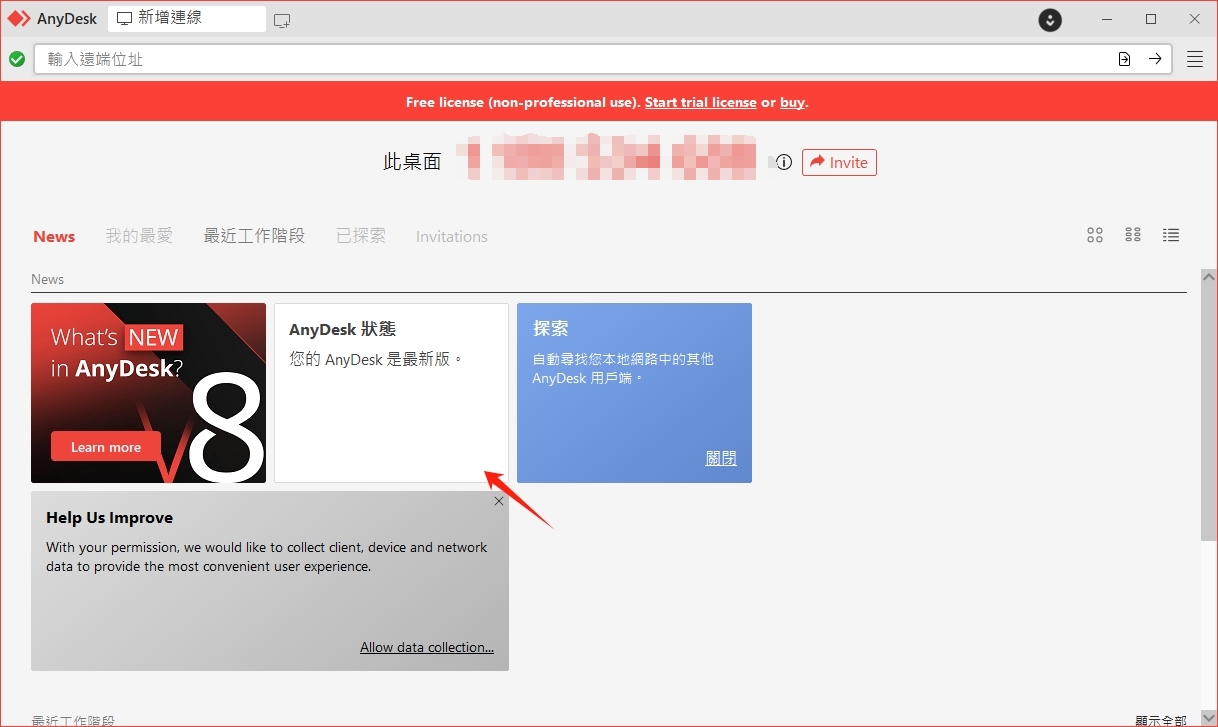
Task: Click the 您的 AnyDesk 是最新版 text
Action: click(376, 358)
